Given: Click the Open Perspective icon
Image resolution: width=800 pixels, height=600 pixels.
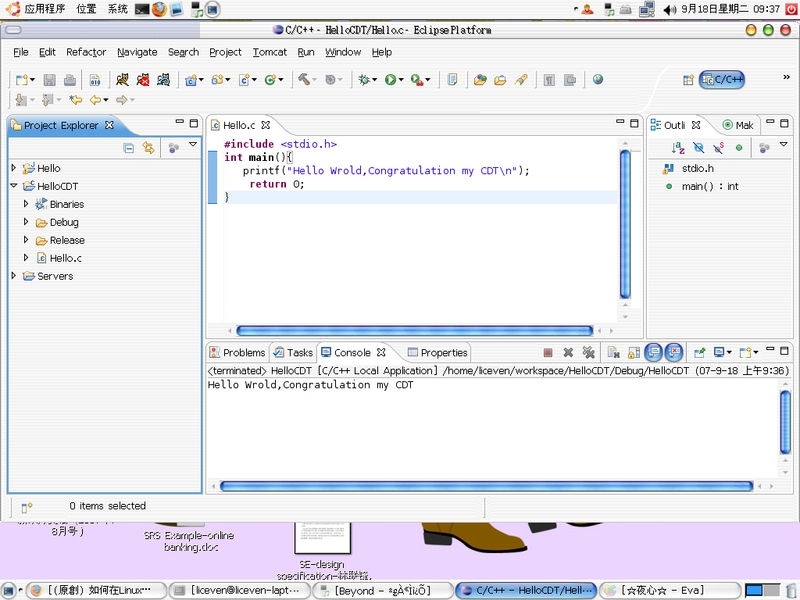Looking at the screenshot, I should pos(688,80).
